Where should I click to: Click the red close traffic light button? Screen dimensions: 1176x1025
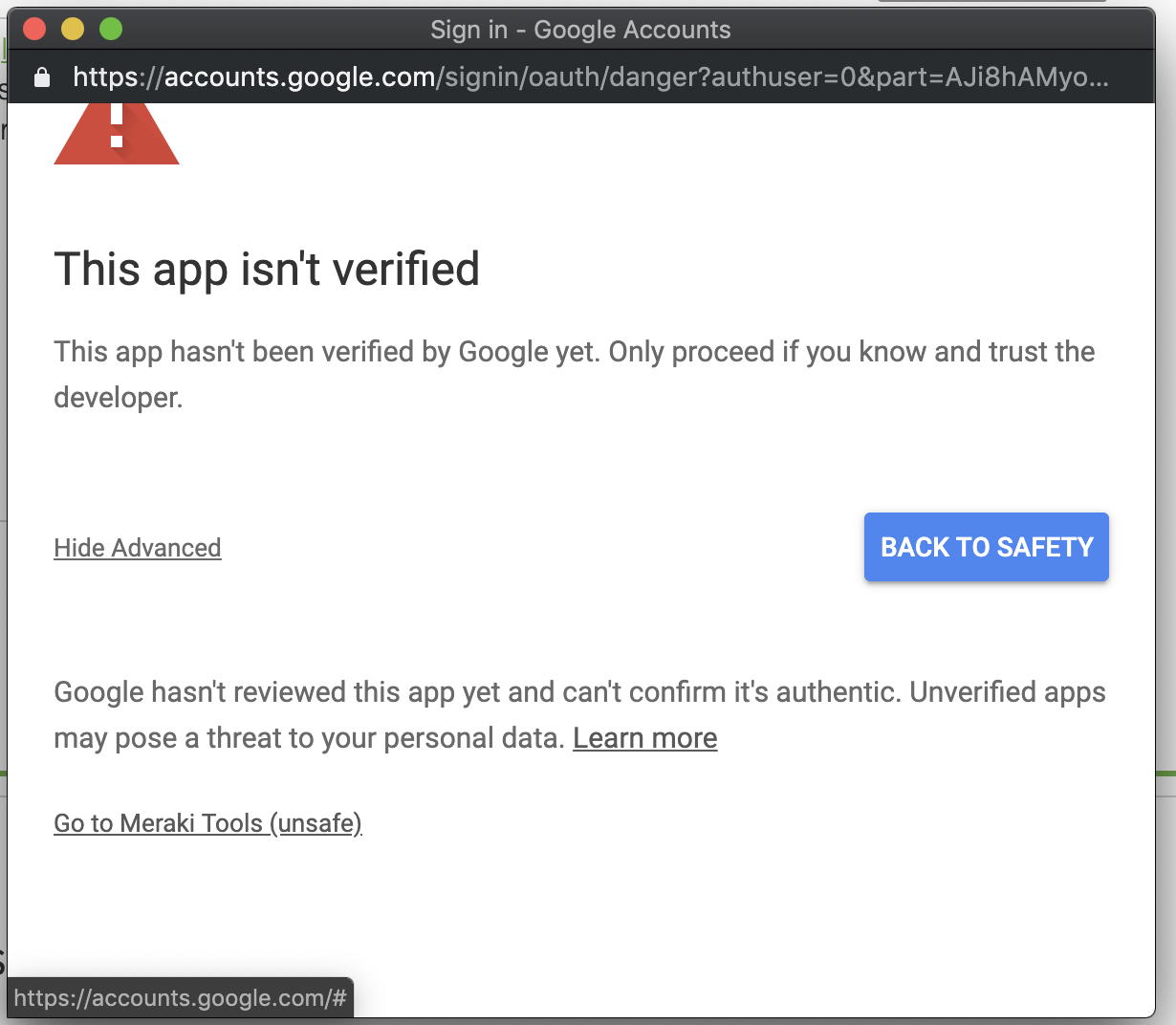(x=34, y=29)
